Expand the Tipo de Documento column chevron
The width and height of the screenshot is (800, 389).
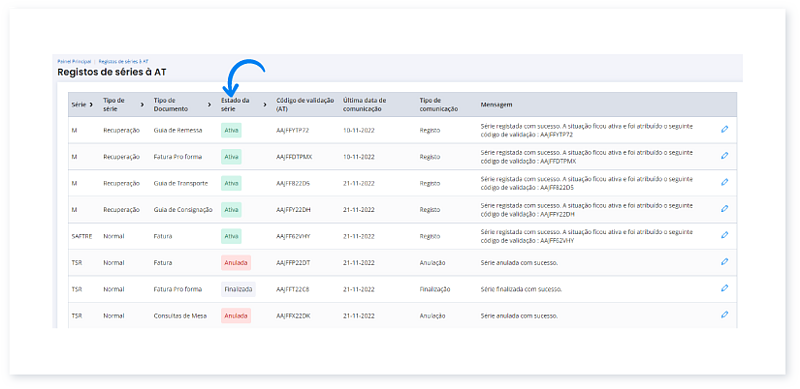click(x=209, y=105)
